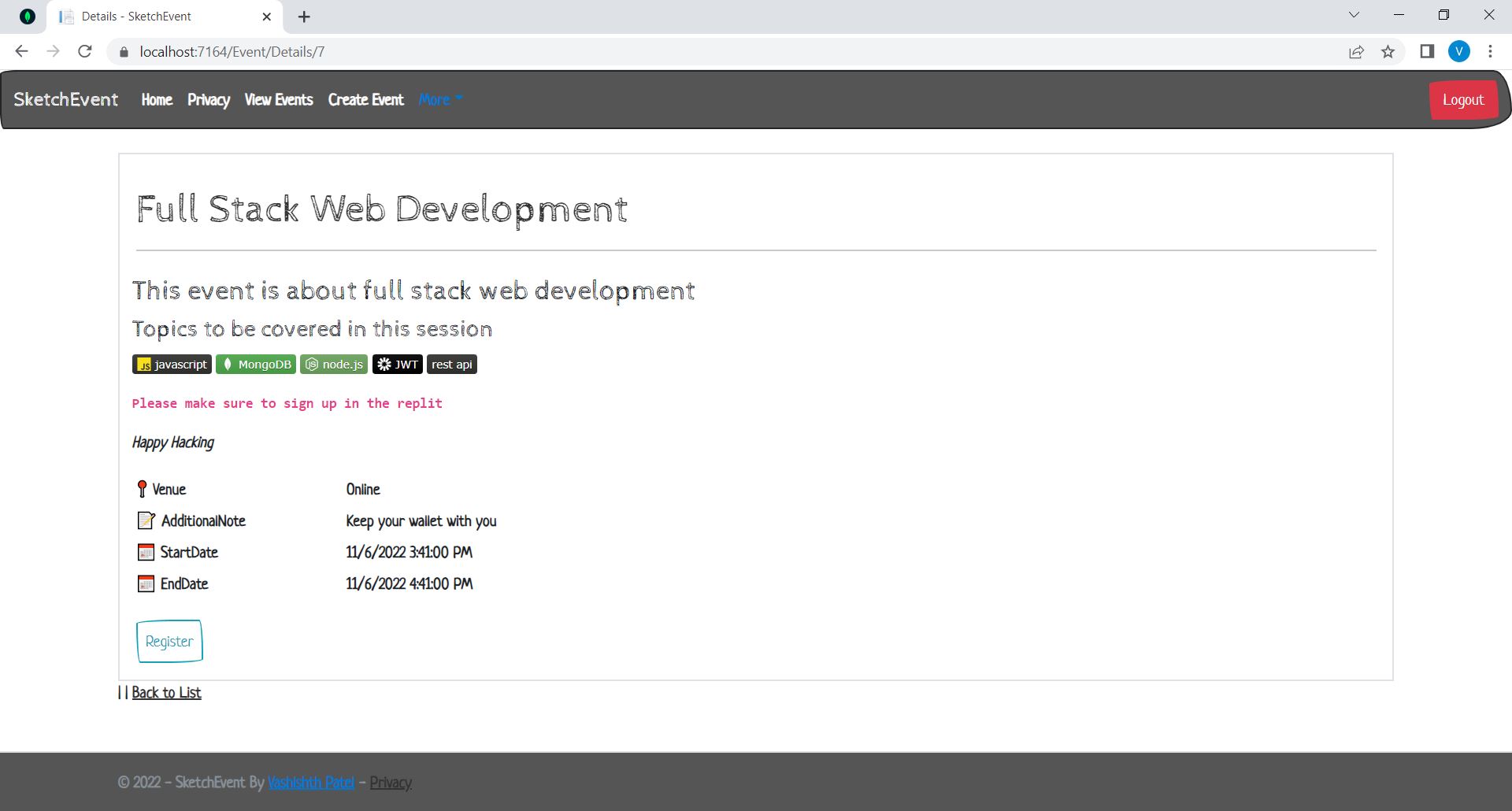Image resolution: width=1512 pixels, height=811 pixels.
Task: Open Chrome three-dot menu
Action: coord(1490,51)
